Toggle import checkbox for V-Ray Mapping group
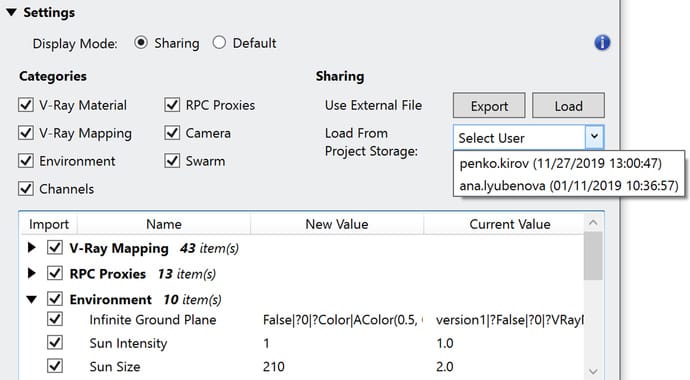690x380 pixels. 55,248
